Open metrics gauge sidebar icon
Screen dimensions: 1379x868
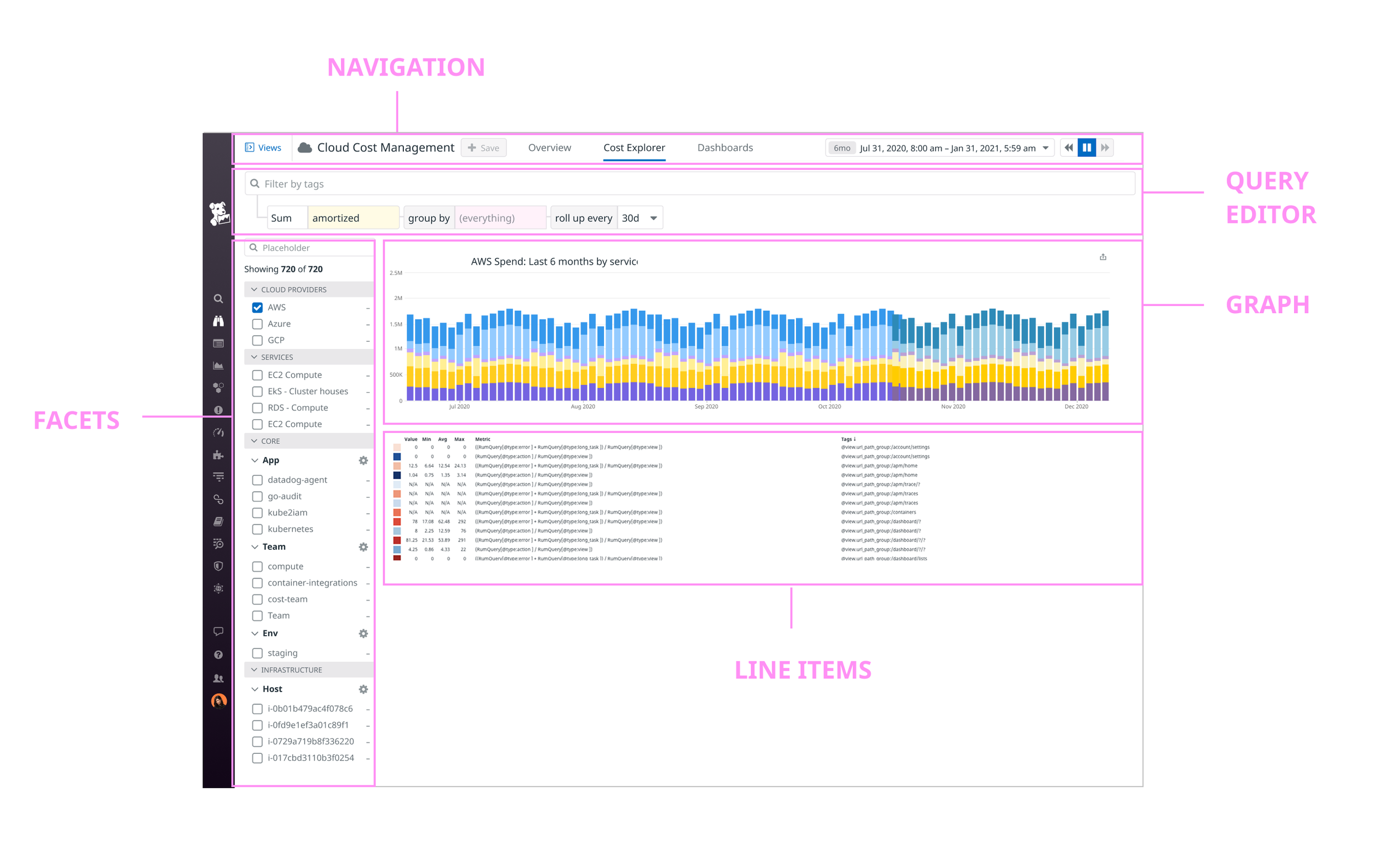(218, 433)
